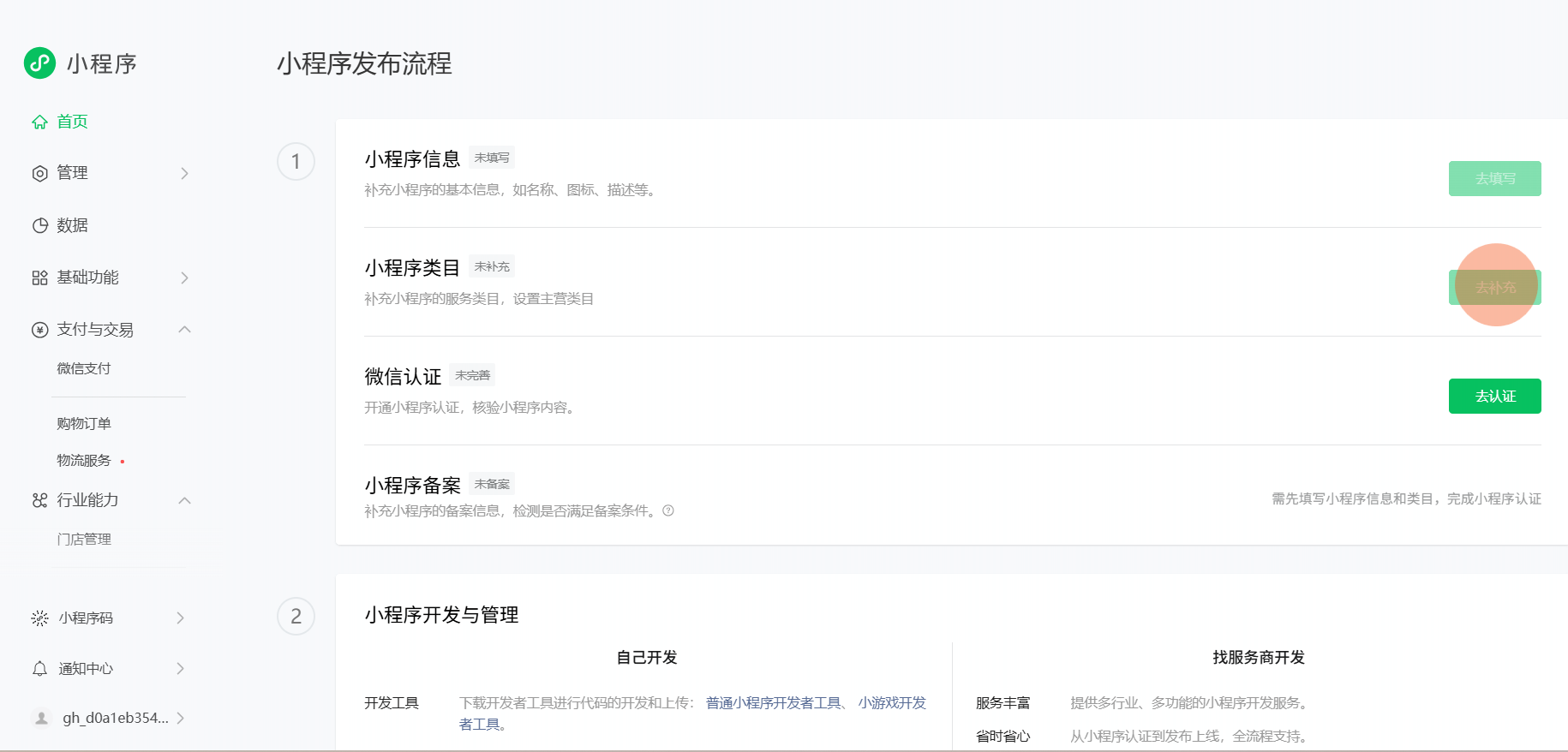The height and width of the screenshot is (752, 1568).
Task: Select 门店管理 from the sidebar
Action: pos(84,540)
